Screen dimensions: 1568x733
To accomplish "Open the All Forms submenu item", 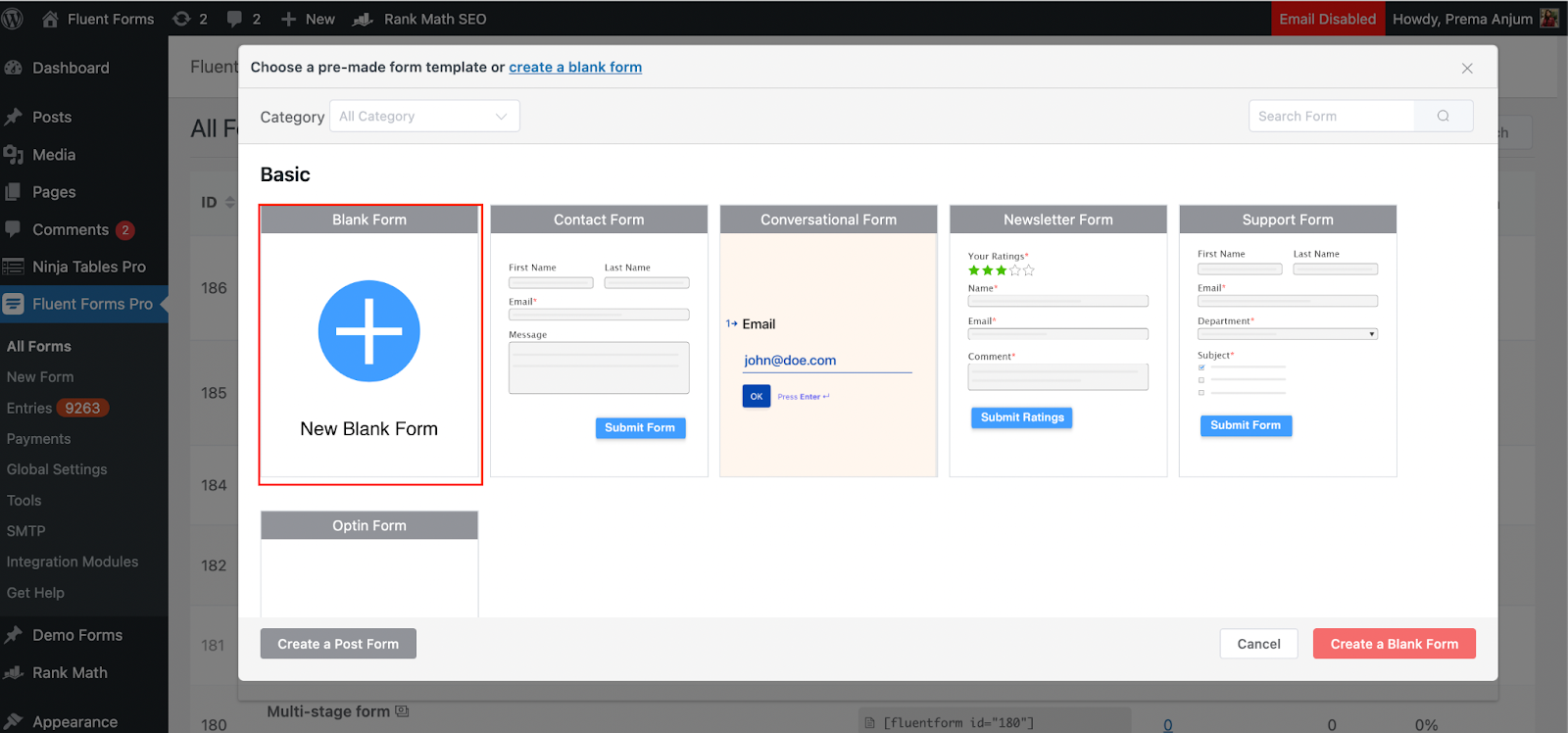I will tap(39, 346).
